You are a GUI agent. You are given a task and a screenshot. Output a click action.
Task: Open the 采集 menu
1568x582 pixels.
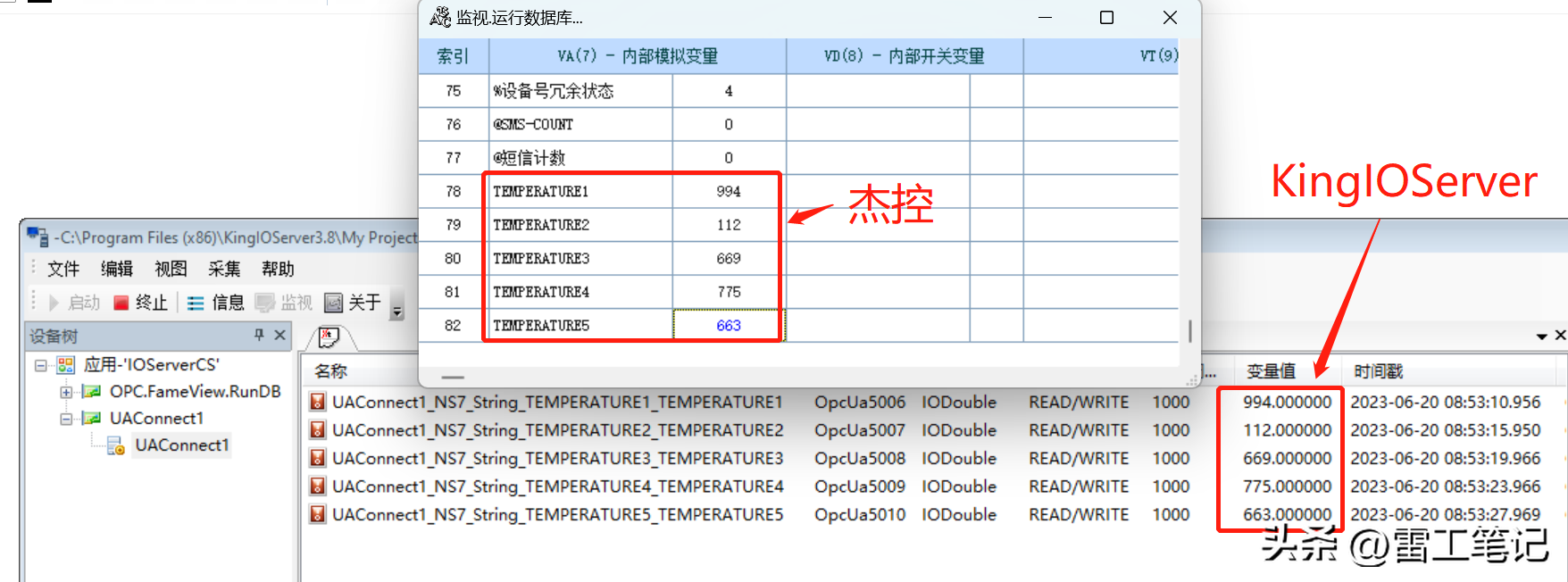click(x=223, y=269)
